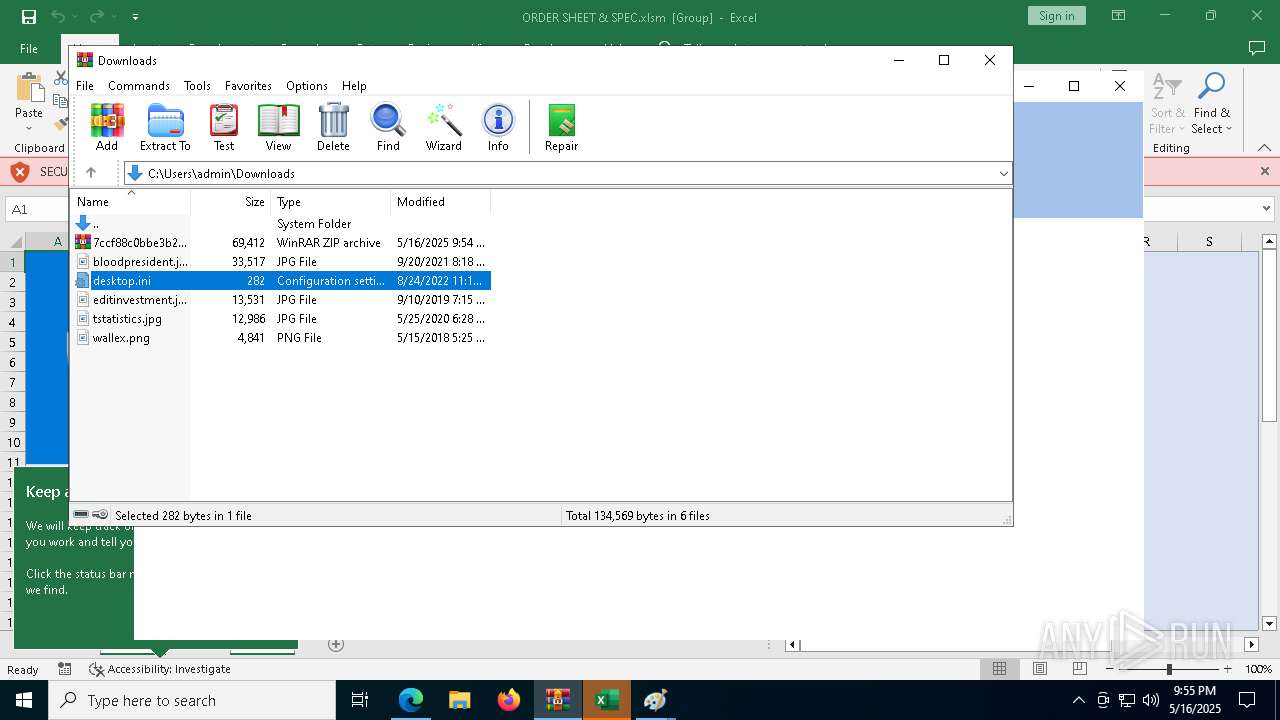Image resolution: width=1280 pixels, height=720 pixels.
Task: Open the View toolbar icon
Action: [x=278, y=127]
